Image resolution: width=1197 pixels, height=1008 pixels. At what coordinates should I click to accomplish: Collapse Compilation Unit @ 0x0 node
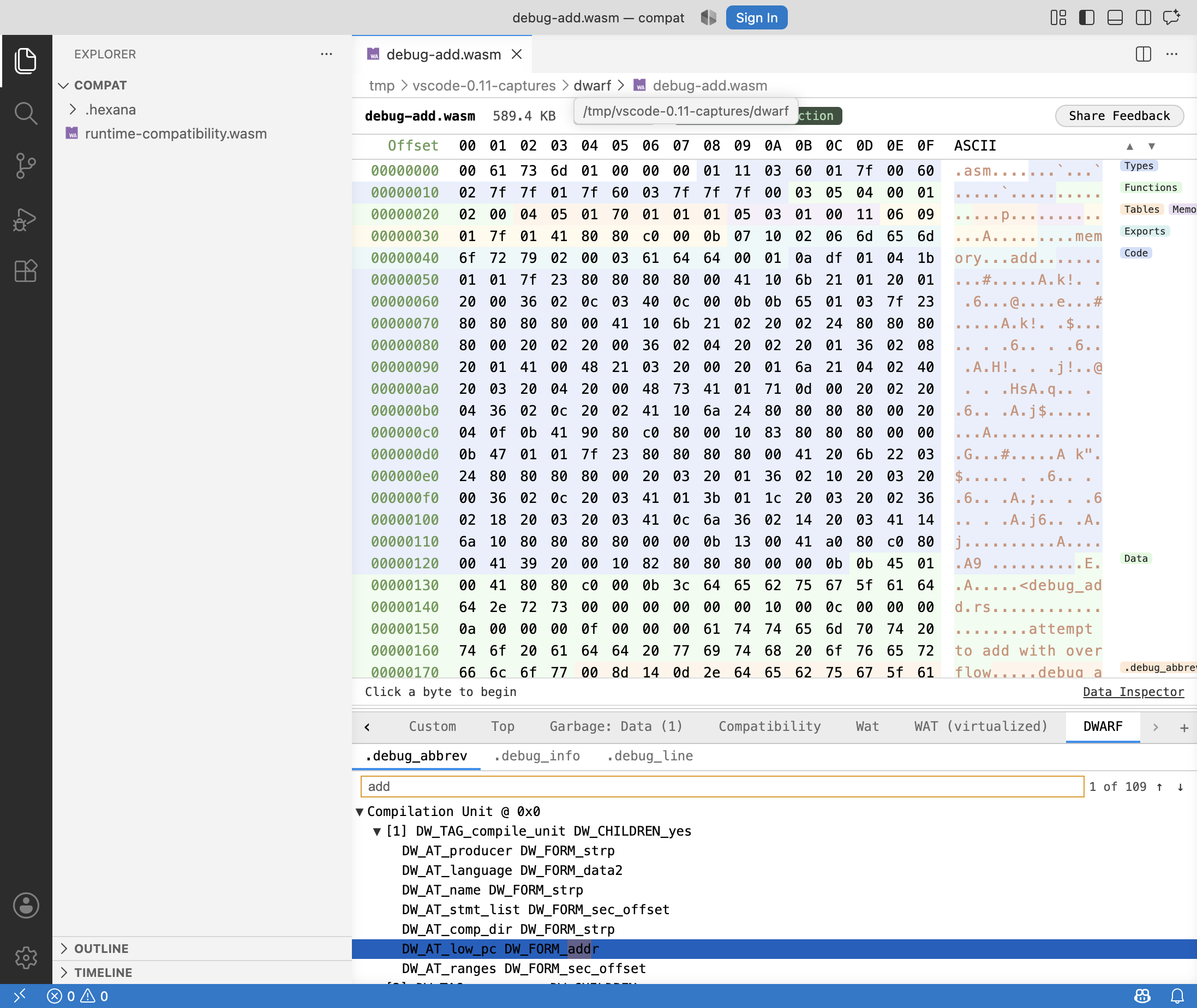[x=360, y=812]
